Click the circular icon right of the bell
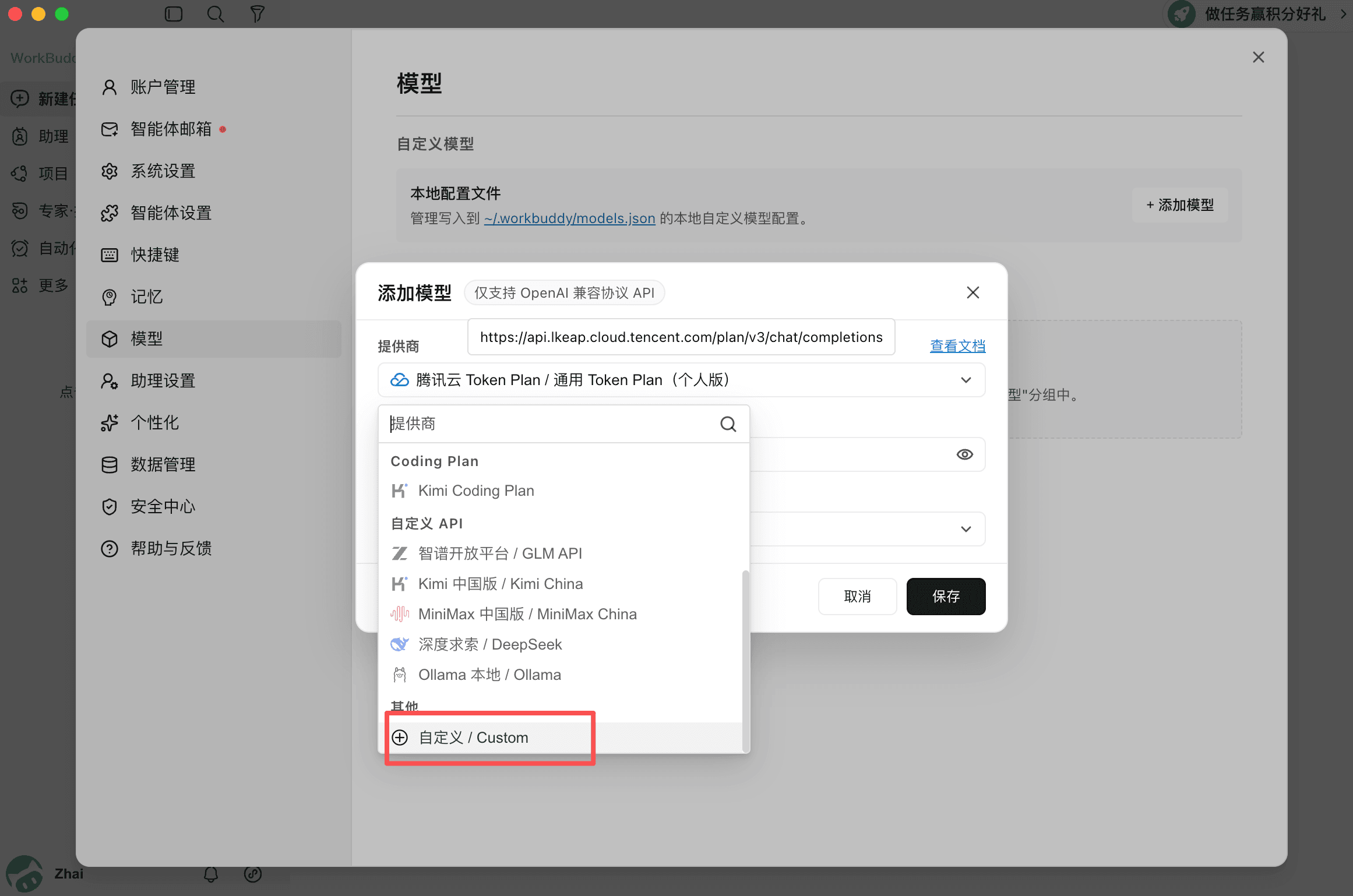The image size is (1353, 896). click(x=253, y=874)
